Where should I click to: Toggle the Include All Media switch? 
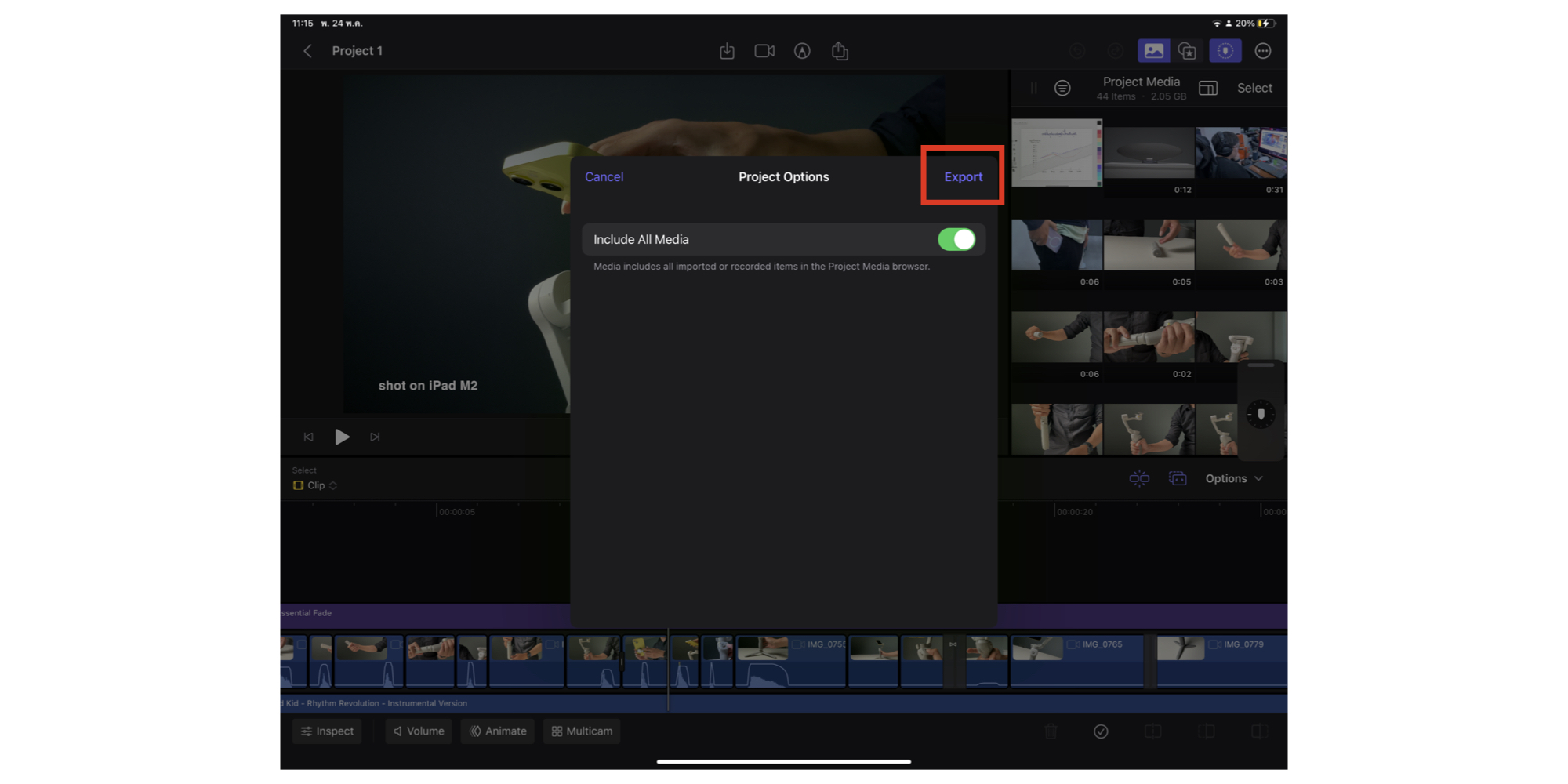click(956, 240)
